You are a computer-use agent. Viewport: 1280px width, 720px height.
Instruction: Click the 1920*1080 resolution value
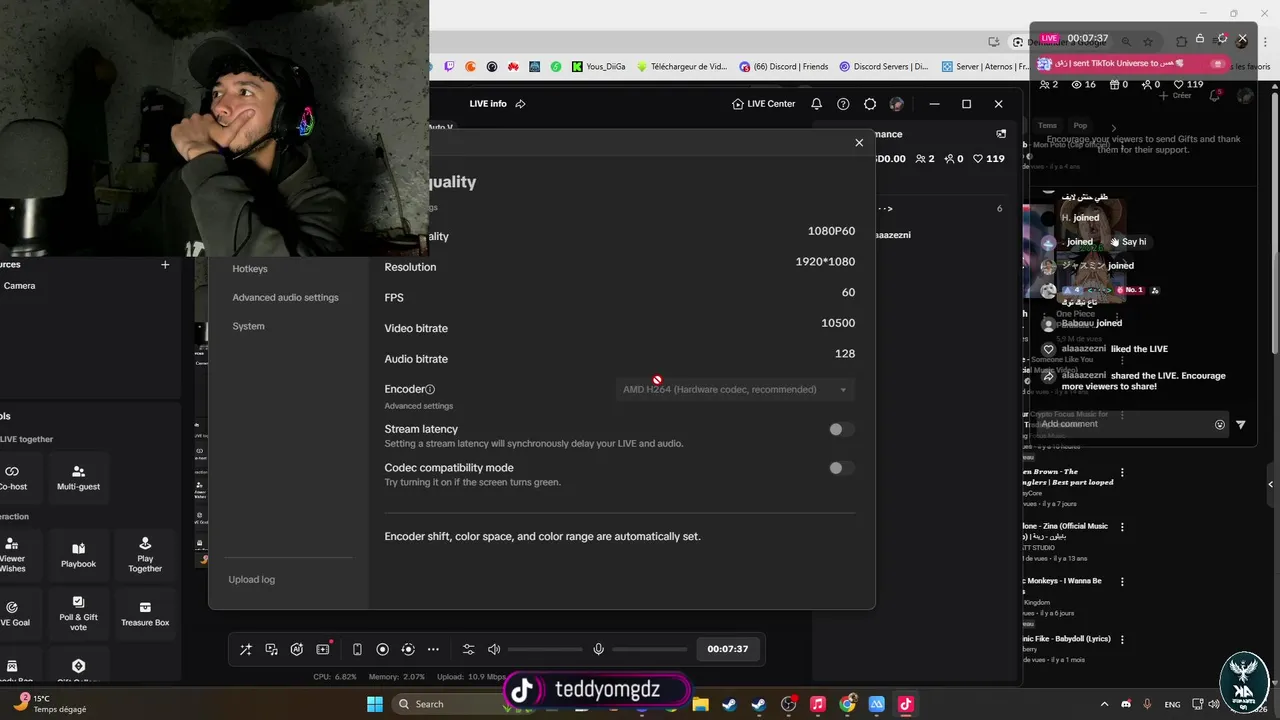pyautogui.click(x=825, y=261)
